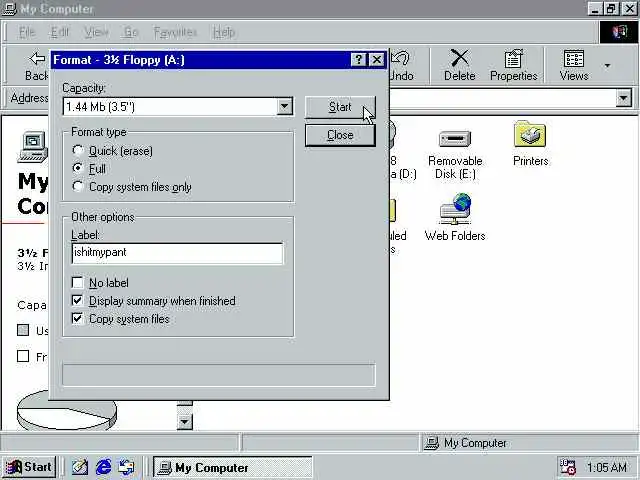Image resolution: width=640 pixels, height=480 pixels.
Task: Open the Edit menu
Action: tap(60, 32)
